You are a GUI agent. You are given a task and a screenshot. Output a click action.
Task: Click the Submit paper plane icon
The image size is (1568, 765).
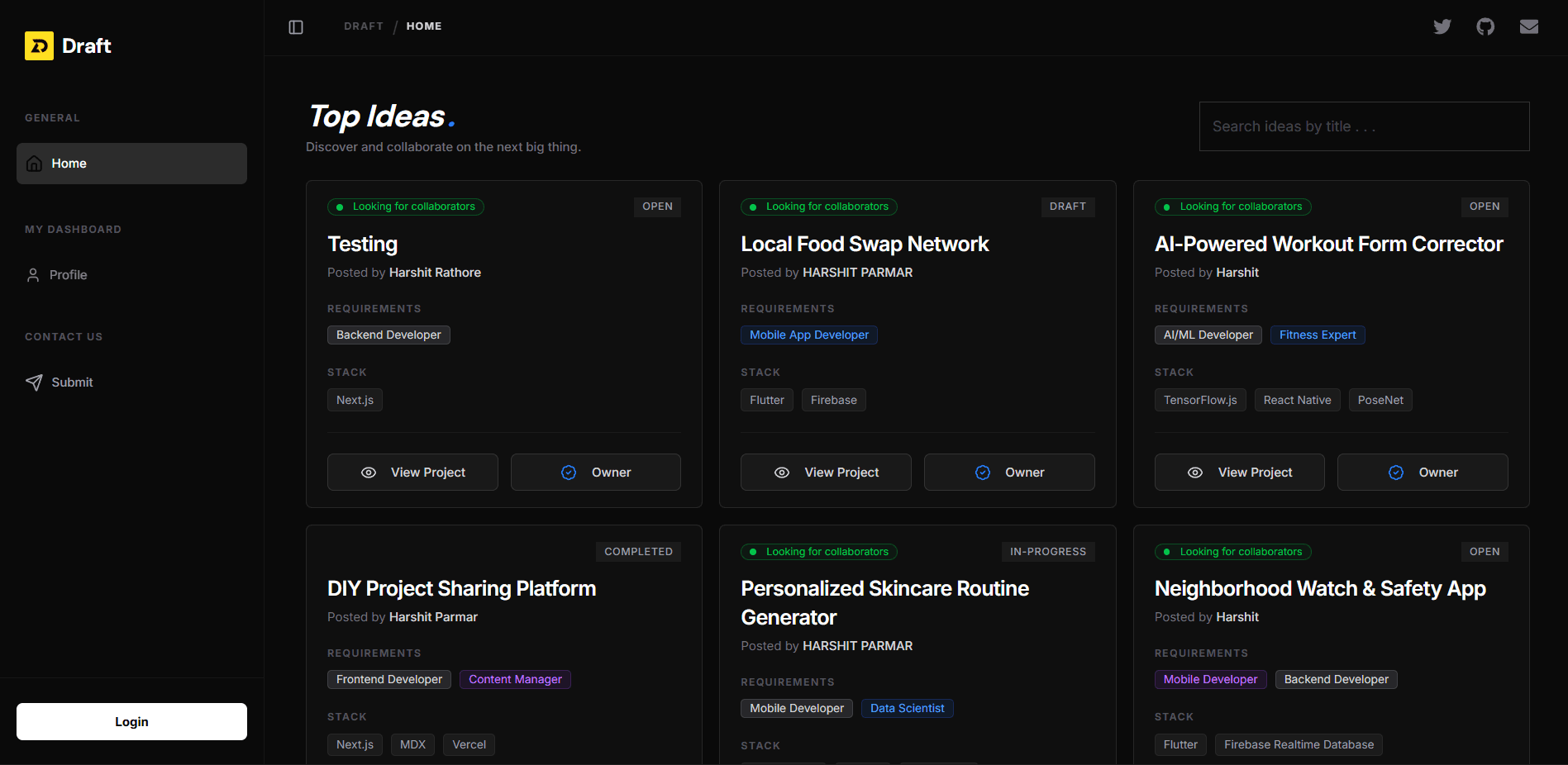(34, 382)
